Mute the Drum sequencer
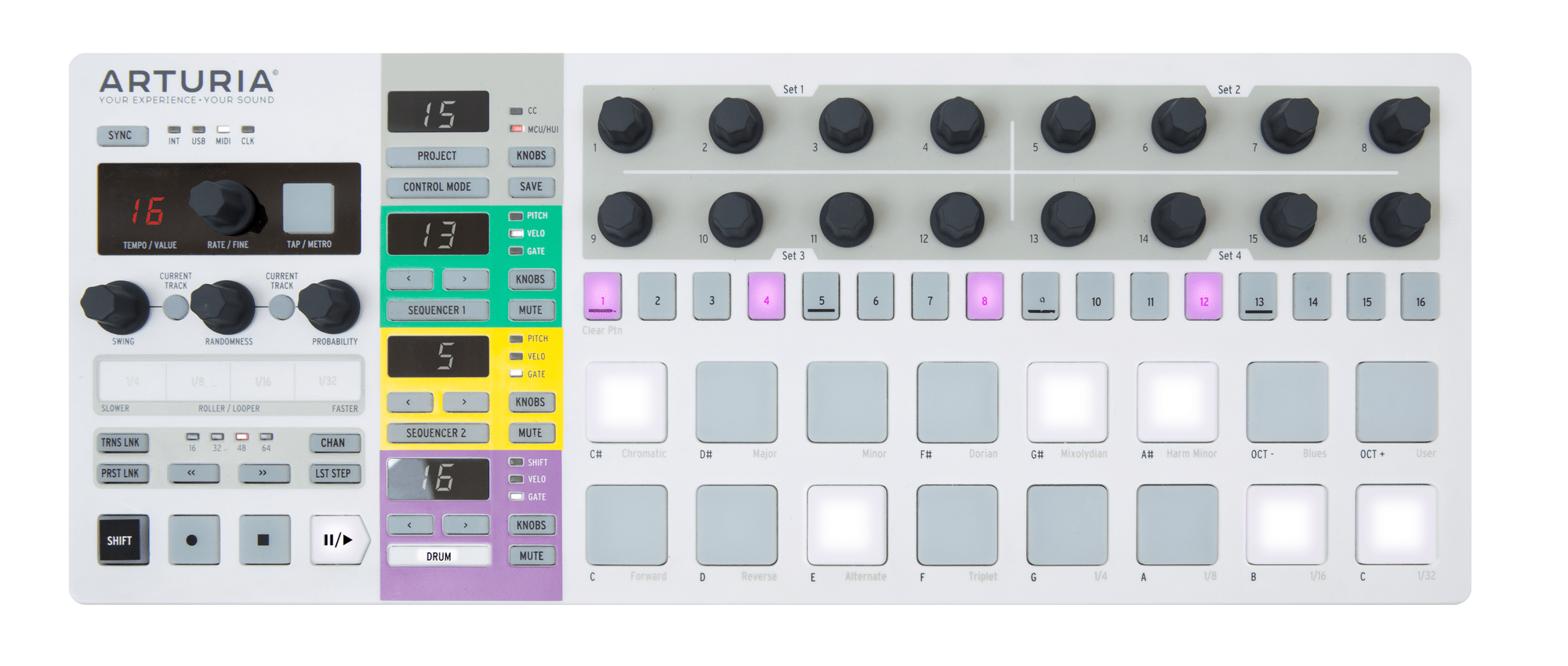Viewport: 1568px width, 666px height. [532, 556]
